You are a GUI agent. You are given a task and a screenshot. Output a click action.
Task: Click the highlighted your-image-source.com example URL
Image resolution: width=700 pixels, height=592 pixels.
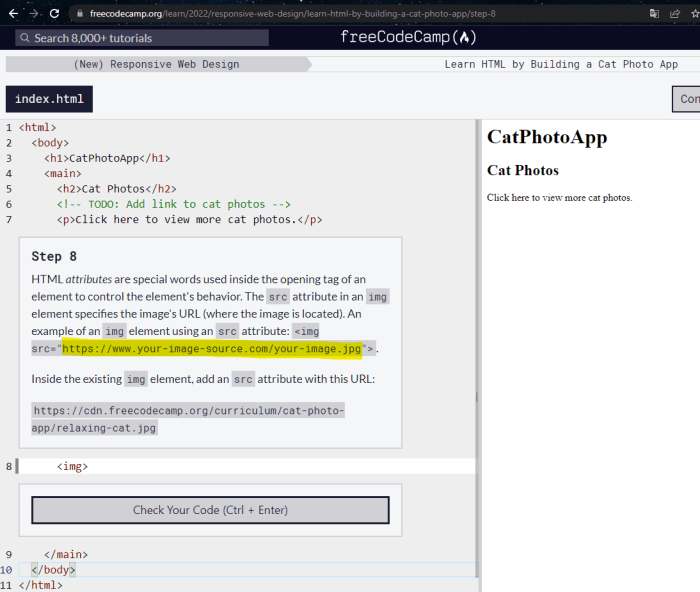(x=212, y=348)
